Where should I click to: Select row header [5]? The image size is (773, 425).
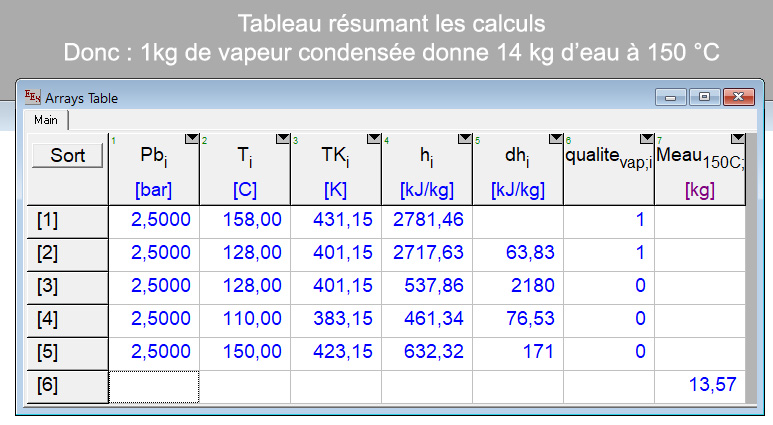[68, 354]
